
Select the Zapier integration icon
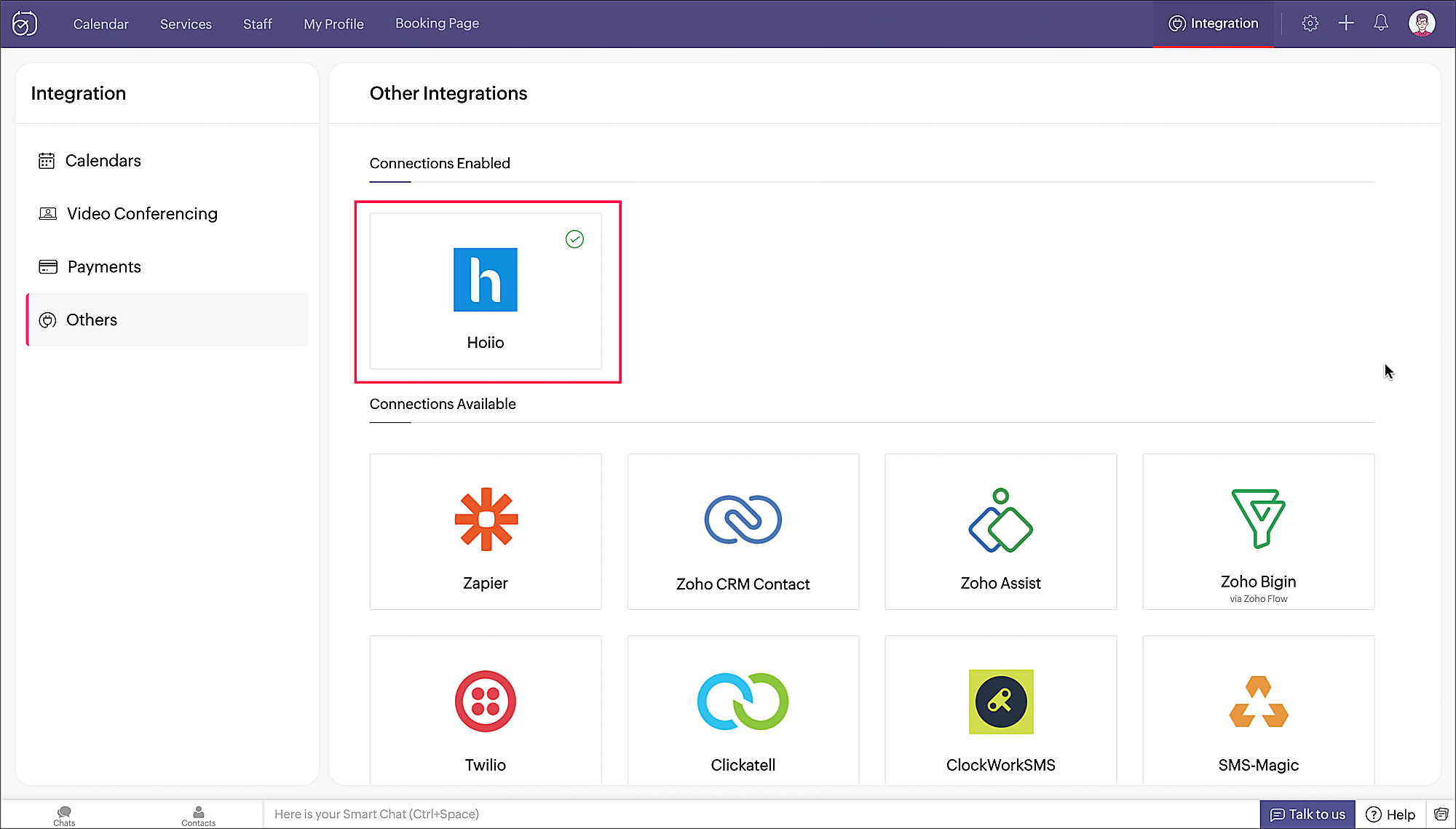(486, 519)
